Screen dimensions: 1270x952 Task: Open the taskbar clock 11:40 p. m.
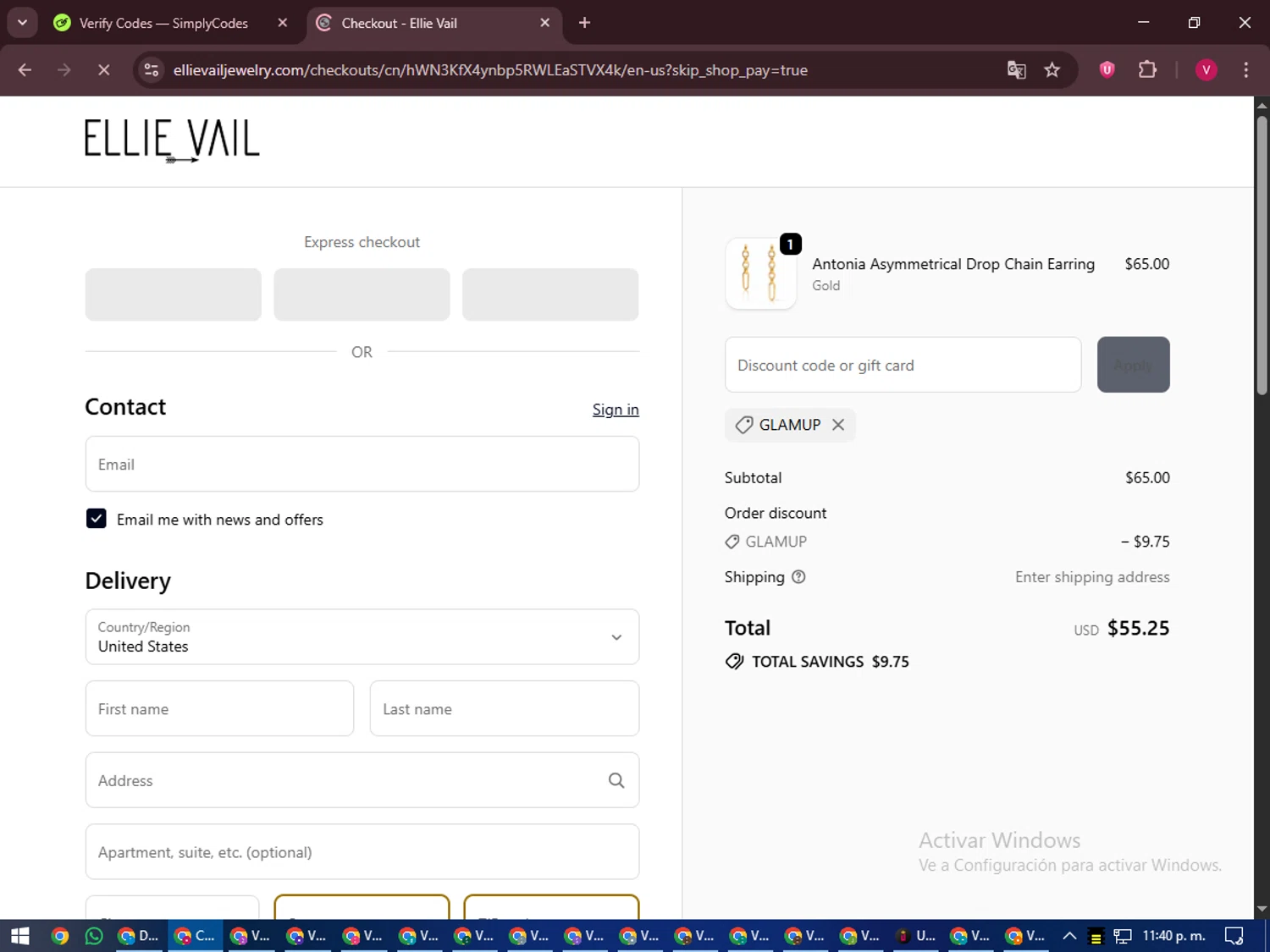click(1173, 936)
